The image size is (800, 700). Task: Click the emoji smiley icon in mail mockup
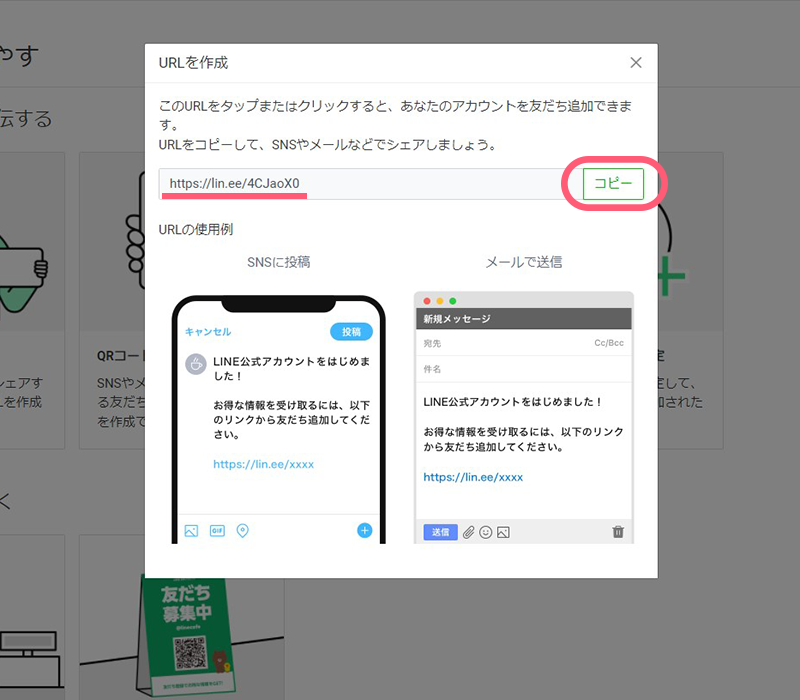pos(486,532)
